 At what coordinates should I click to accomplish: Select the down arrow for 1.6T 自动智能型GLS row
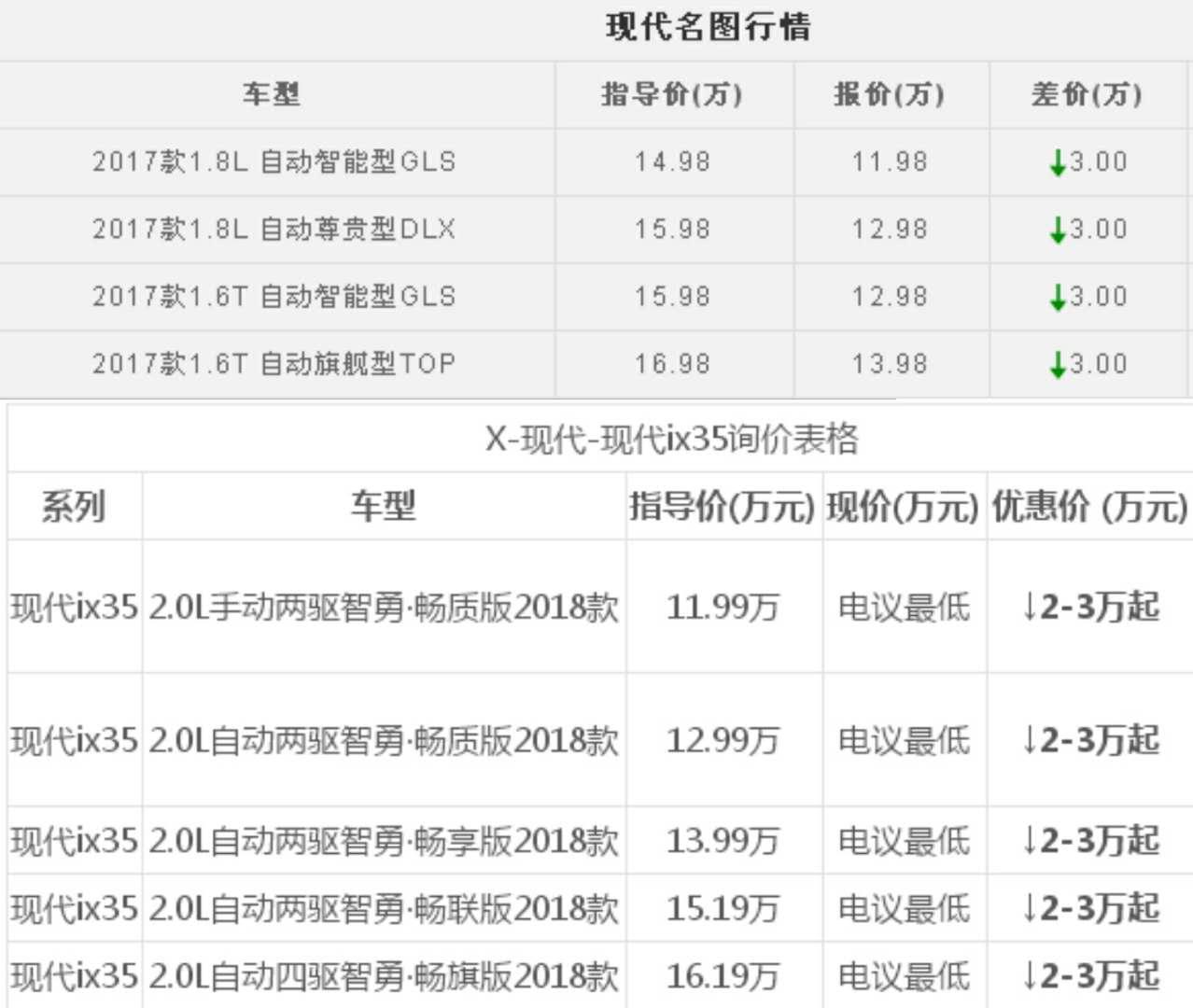[1058, 296]
